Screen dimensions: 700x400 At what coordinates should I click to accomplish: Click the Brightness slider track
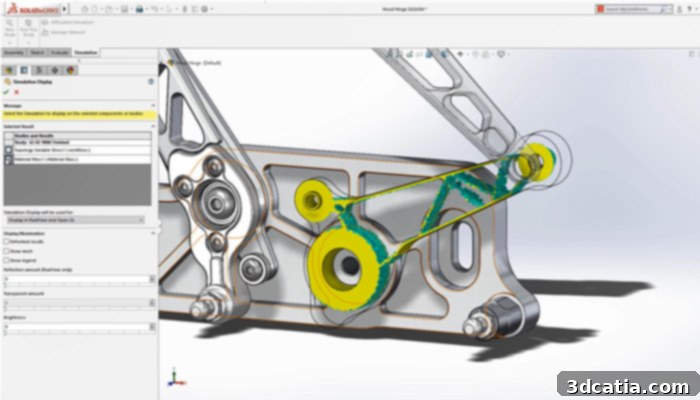pos(79,333)
